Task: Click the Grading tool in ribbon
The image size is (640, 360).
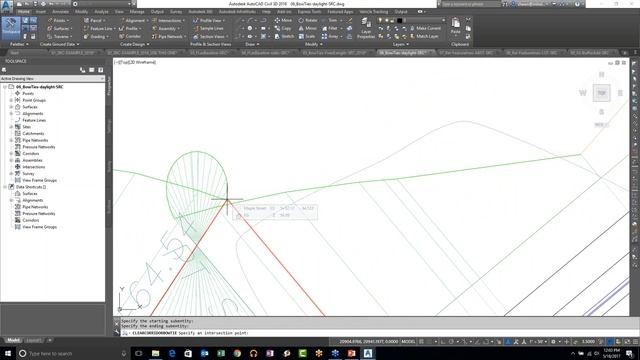Action: (x=96, y=36)
